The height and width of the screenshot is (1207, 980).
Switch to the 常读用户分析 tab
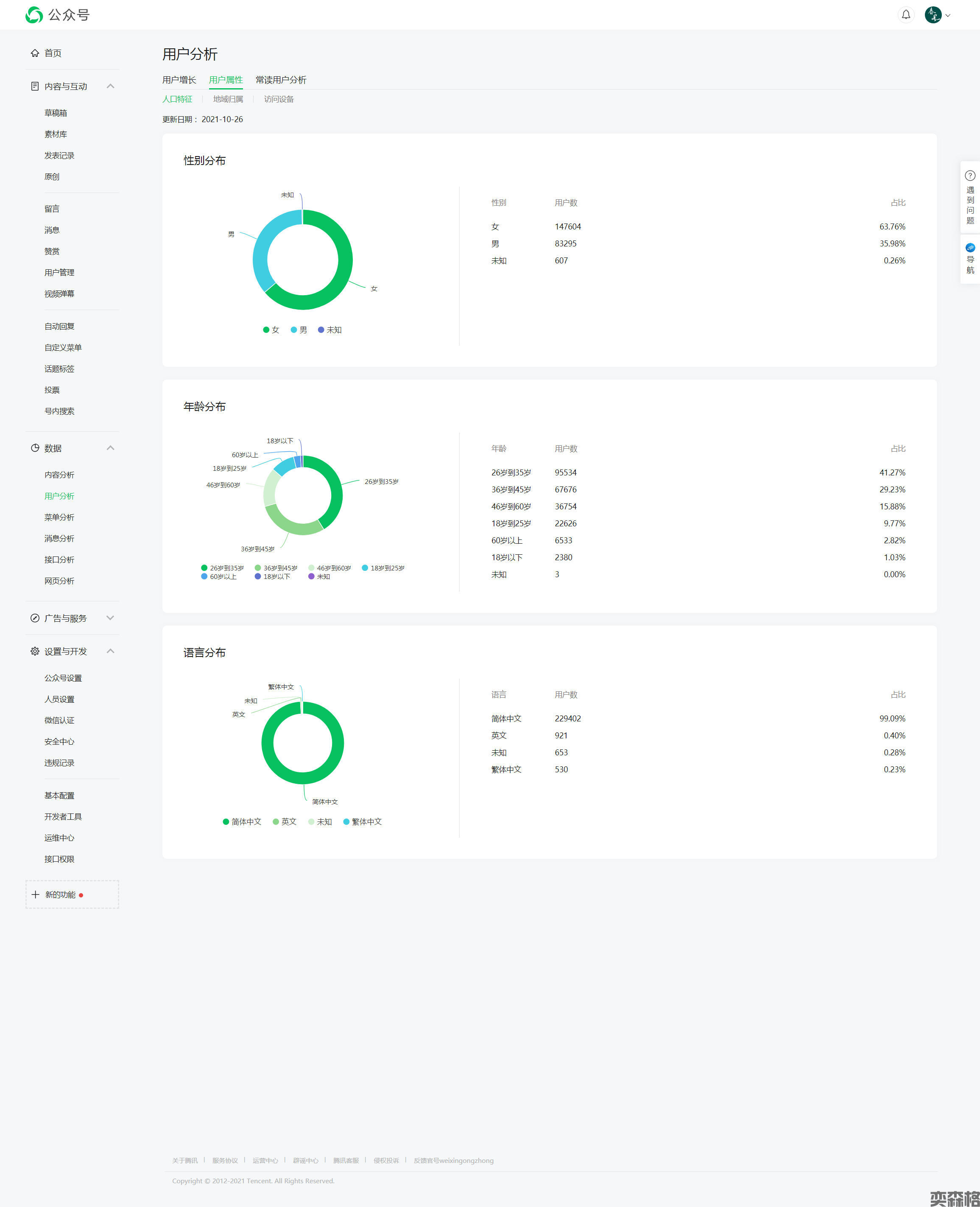click(x=281, y=80)
